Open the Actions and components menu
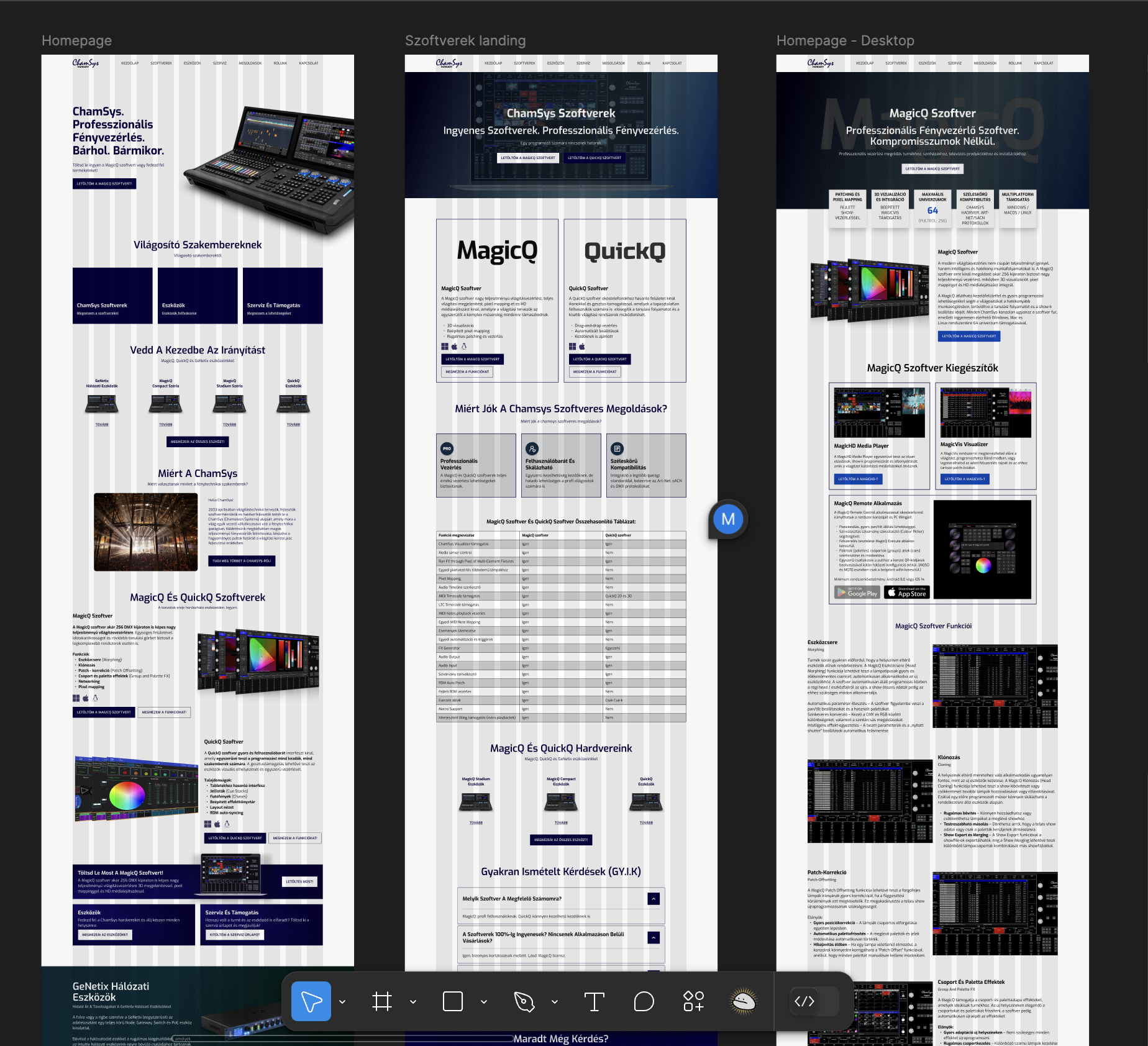 [x=693, y=1001]
